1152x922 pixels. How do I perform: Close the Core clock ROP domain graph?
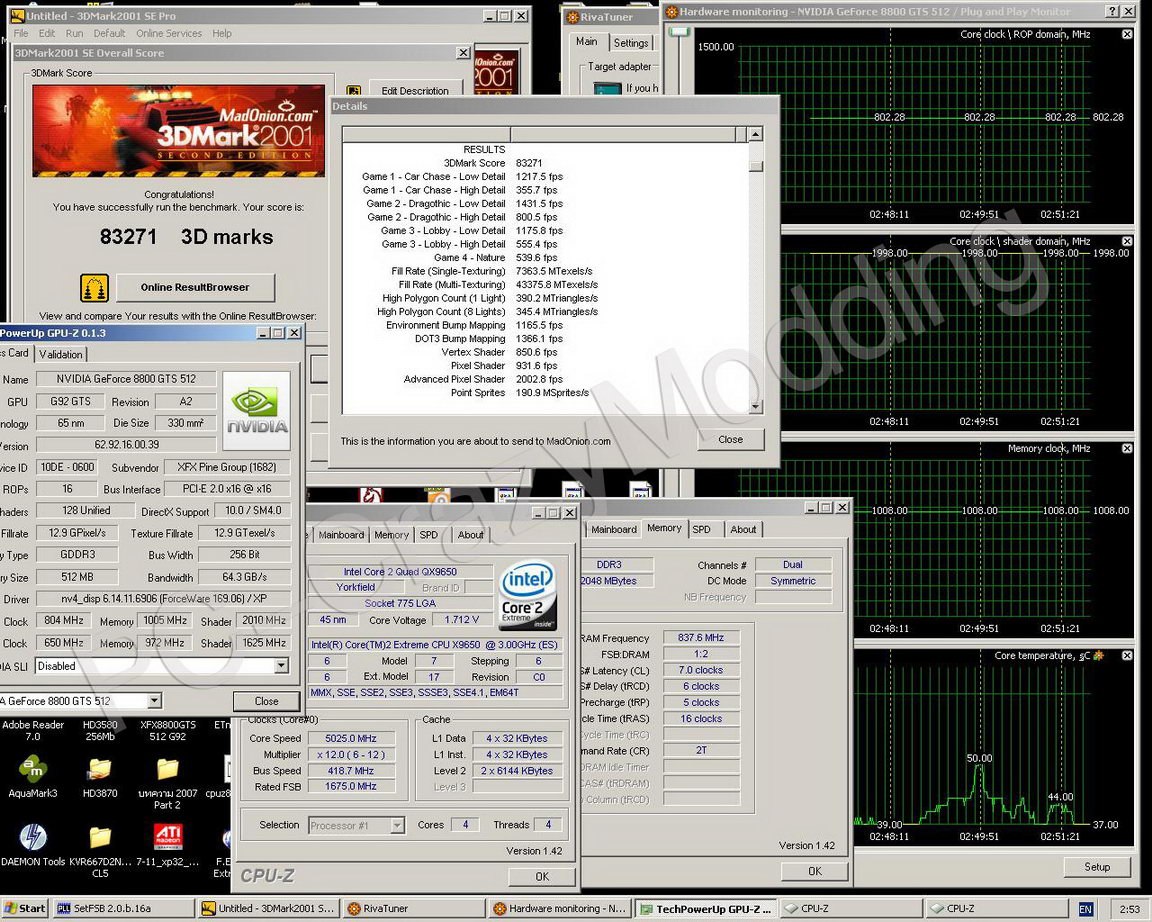[x=1127, y=34]
